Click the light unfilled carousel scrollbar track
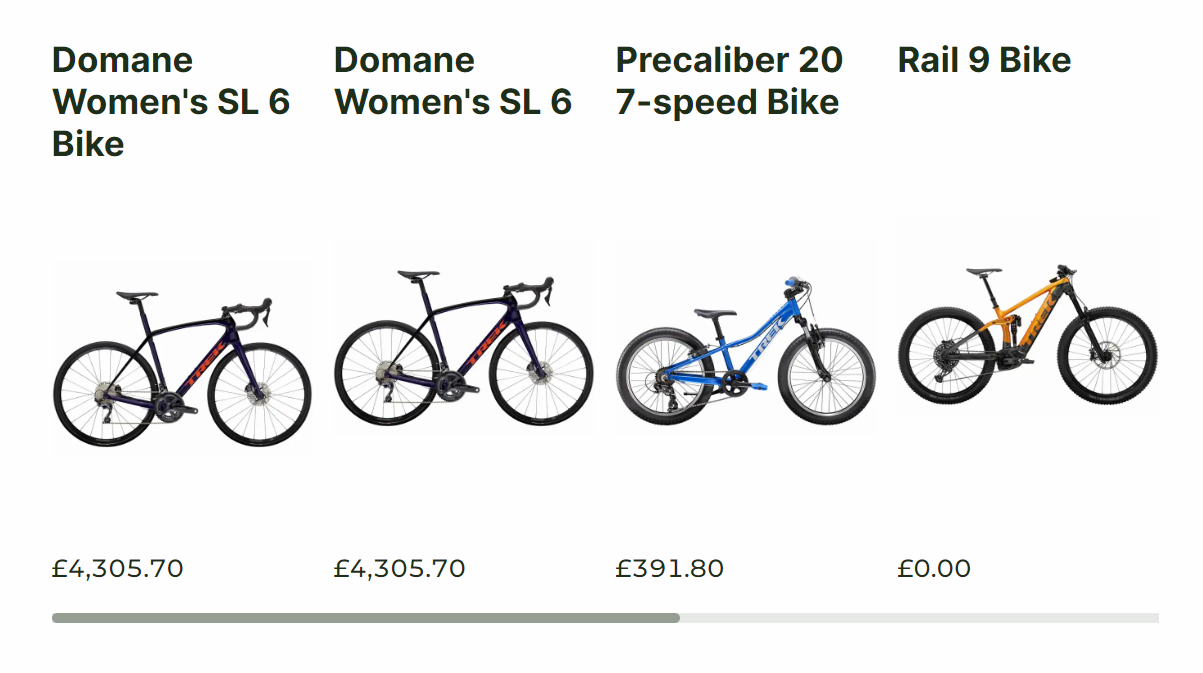 coord(918,618)
